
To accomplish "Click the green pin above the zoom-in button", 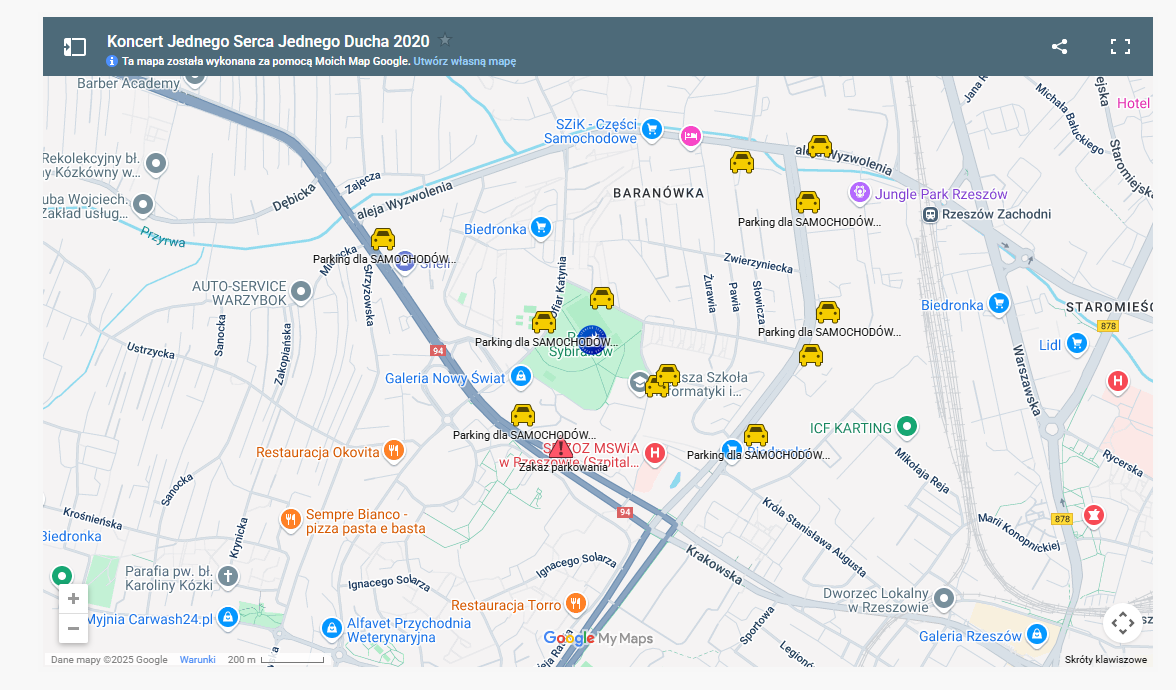I will 62,576.
